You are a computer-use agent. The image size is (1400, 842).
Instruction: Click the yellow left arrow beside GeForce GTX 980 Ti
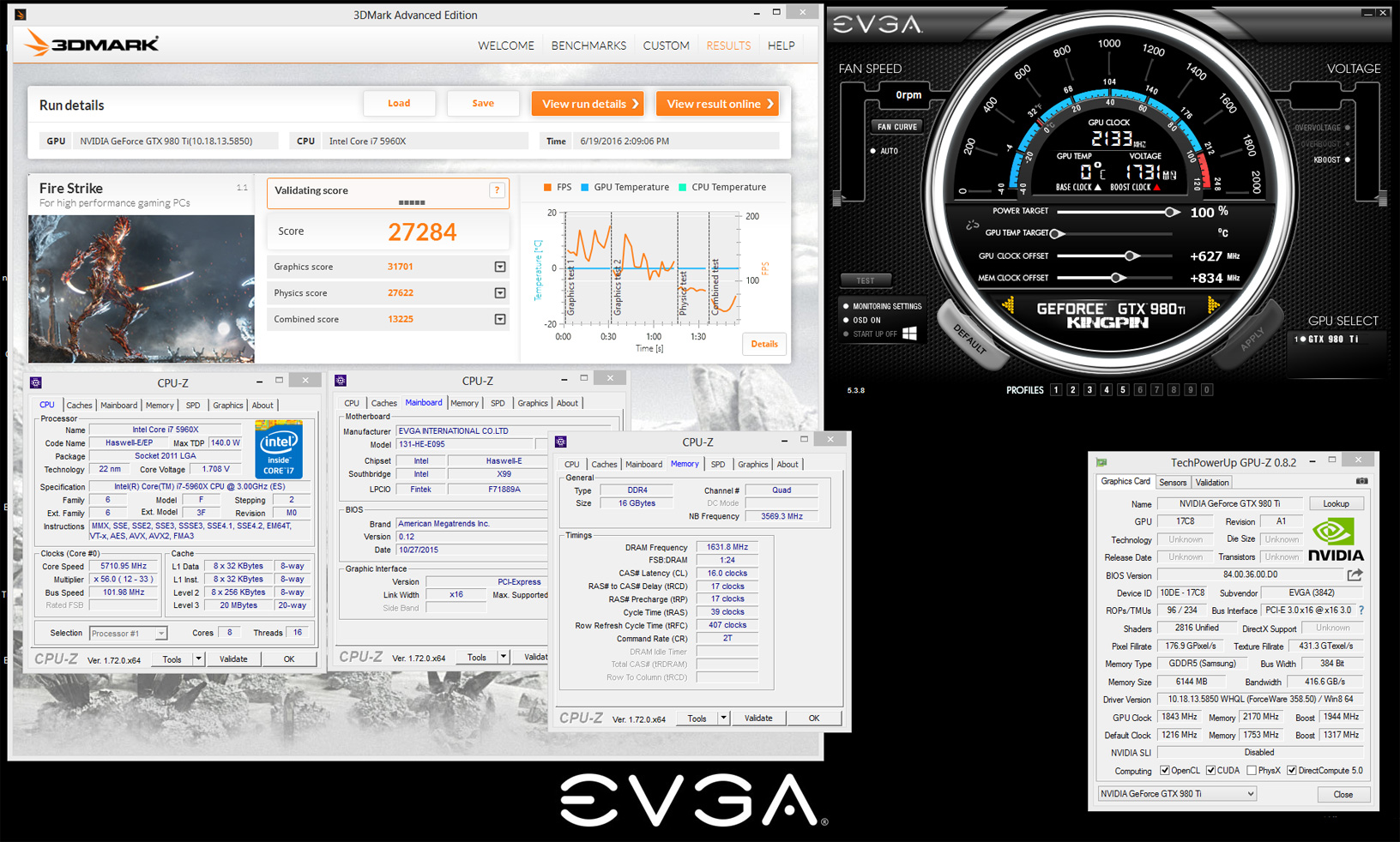tap(1009, 304)
